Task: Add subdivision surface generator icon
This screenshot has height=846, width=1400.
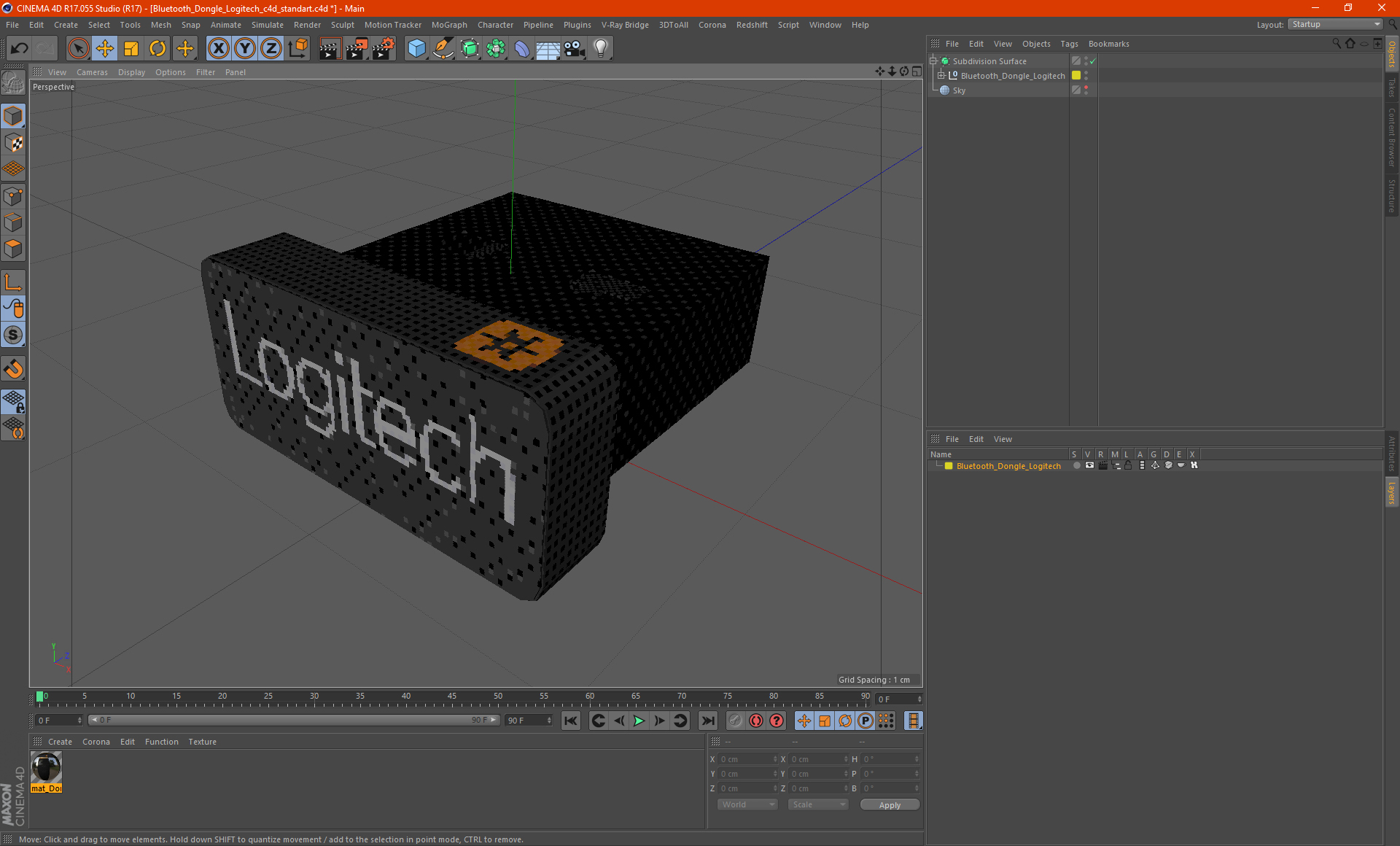Action: click(x=470, y=49)
